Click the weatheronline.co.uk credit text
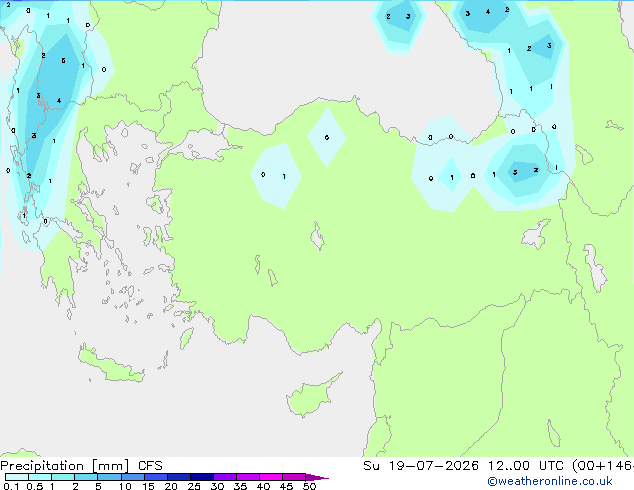The height and width of the screenshot is (490, 634). [x=550, y=481]
